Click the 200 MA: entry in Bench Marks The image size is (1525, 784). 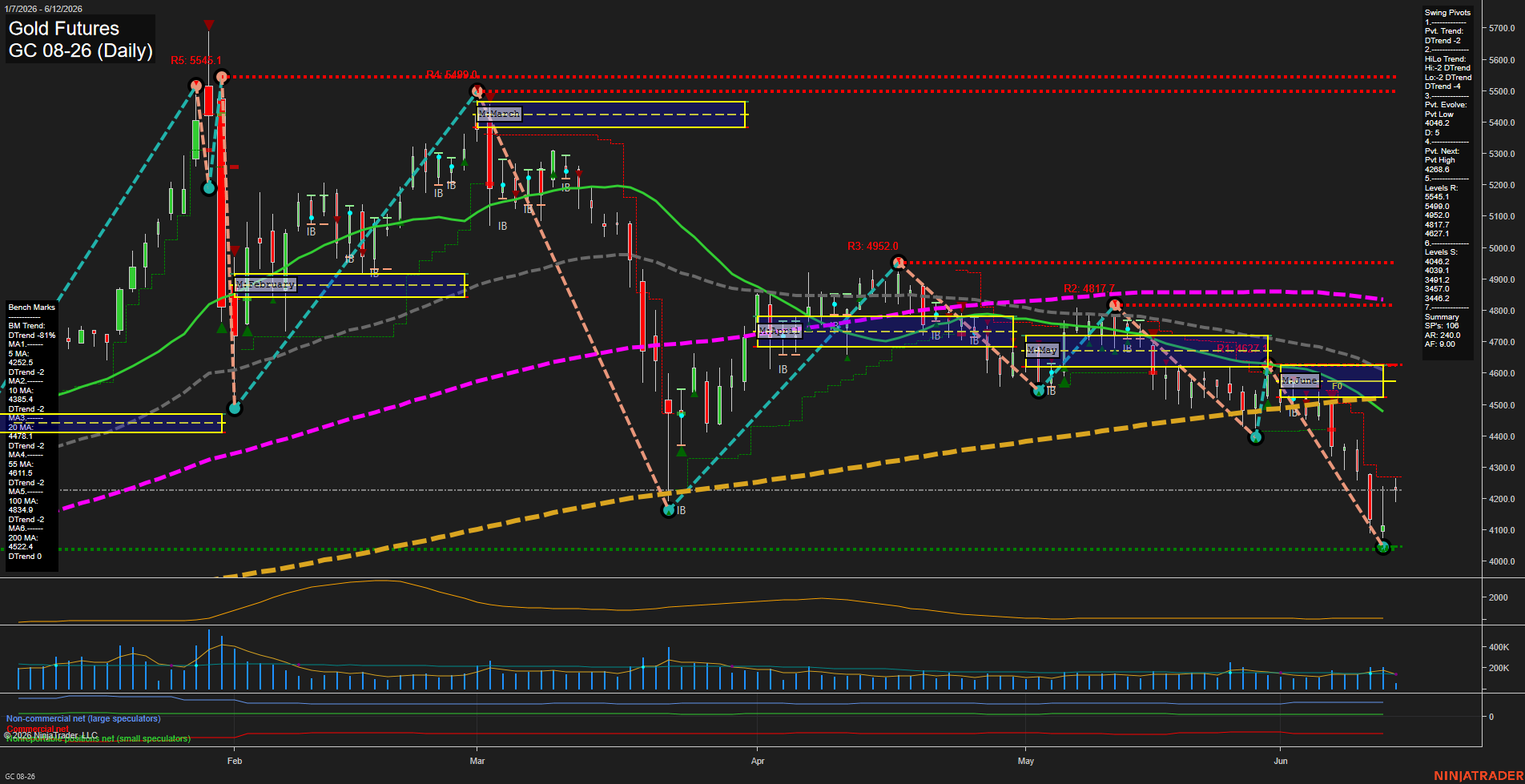click(22, 538)
